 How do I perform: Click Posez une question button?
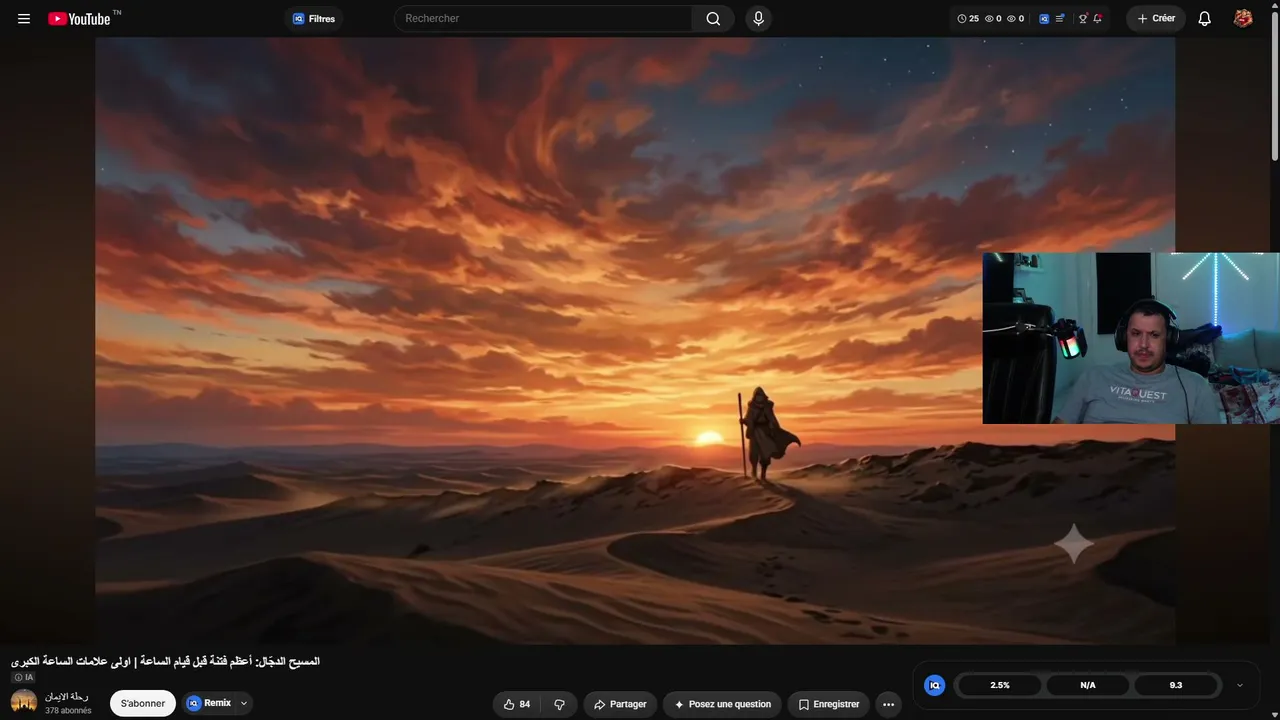click(x=723, y=704)
